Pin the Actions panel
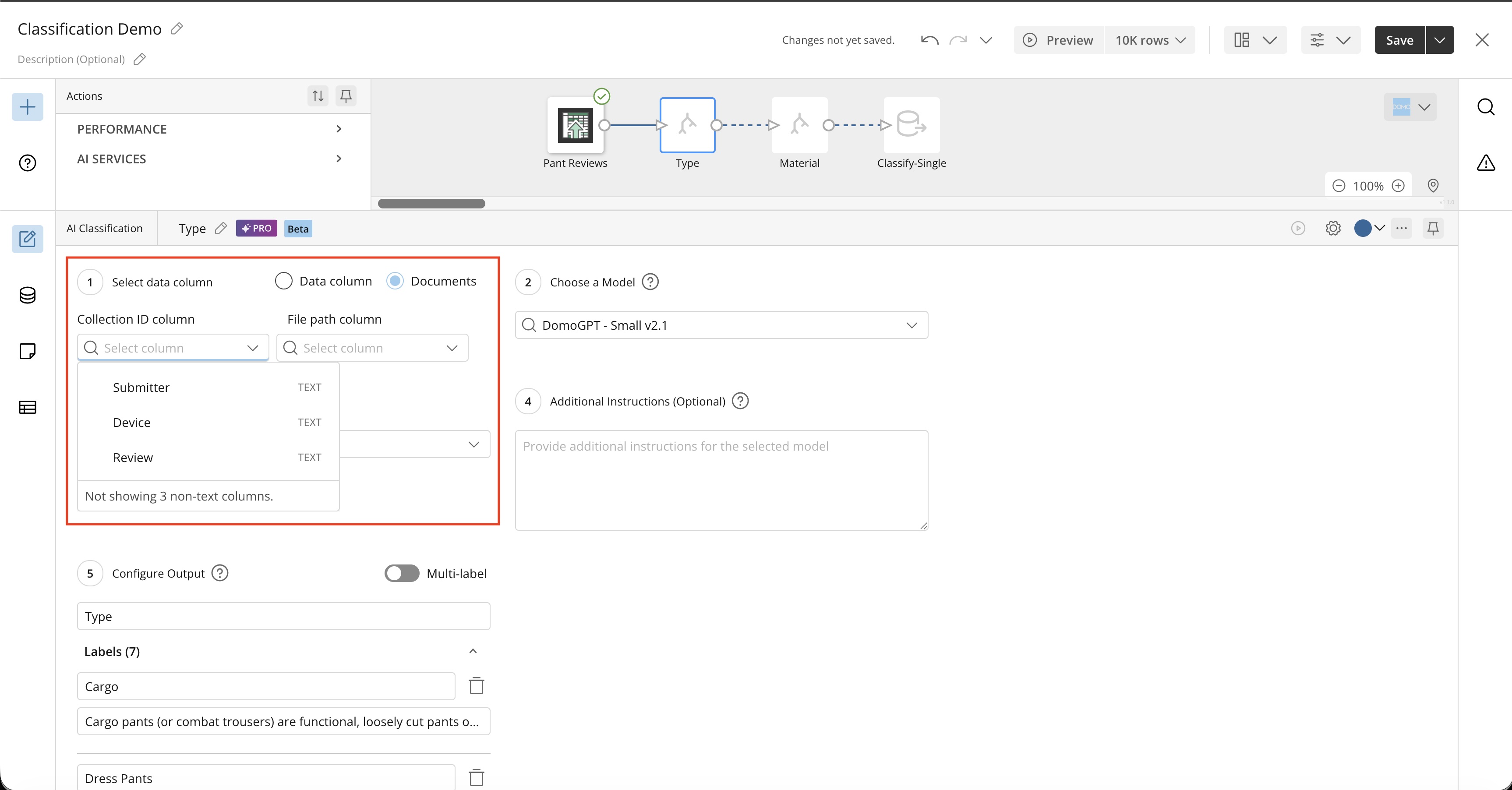 click(346, 95)
